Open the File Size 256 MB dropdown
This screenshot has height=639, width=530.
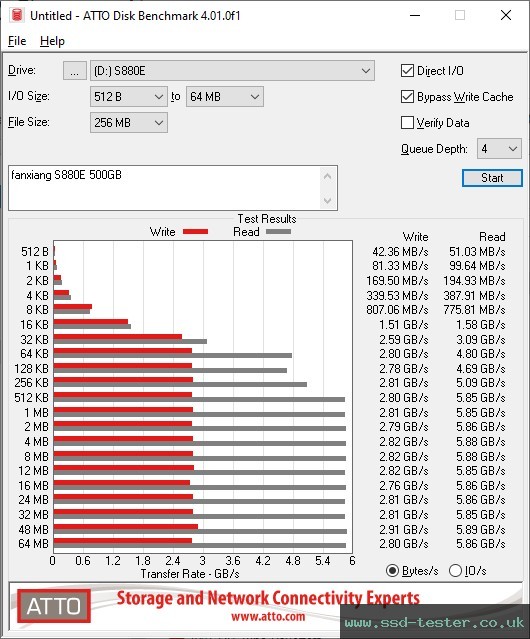[129, 123]
